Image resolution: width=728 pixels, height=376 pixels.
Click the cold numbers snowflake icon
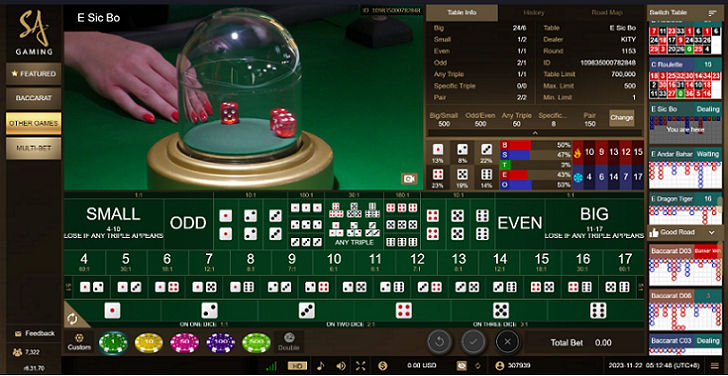coord(578,178)
